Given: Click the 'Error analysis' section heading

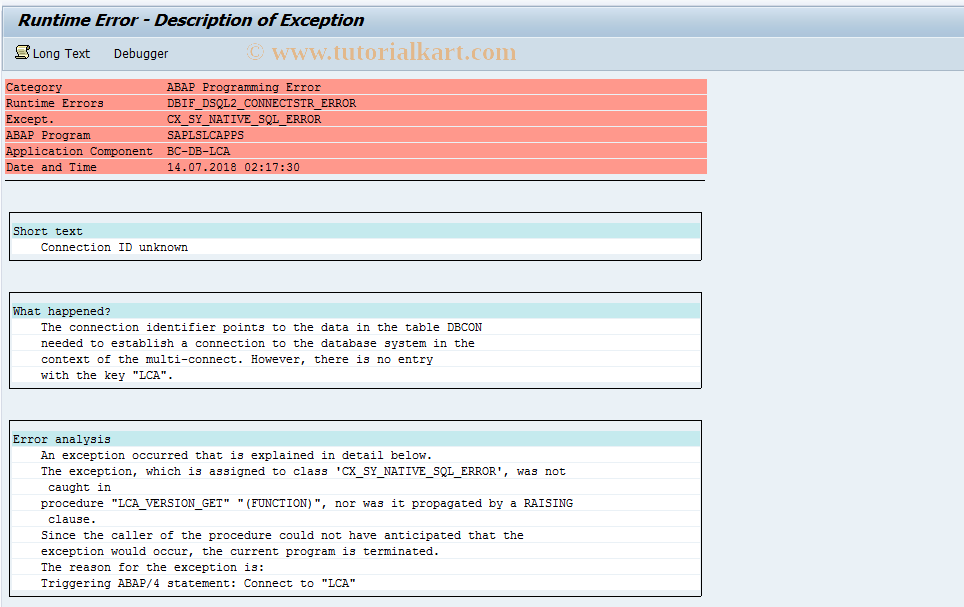Looking at the screenshot, I should pos(61,439).
